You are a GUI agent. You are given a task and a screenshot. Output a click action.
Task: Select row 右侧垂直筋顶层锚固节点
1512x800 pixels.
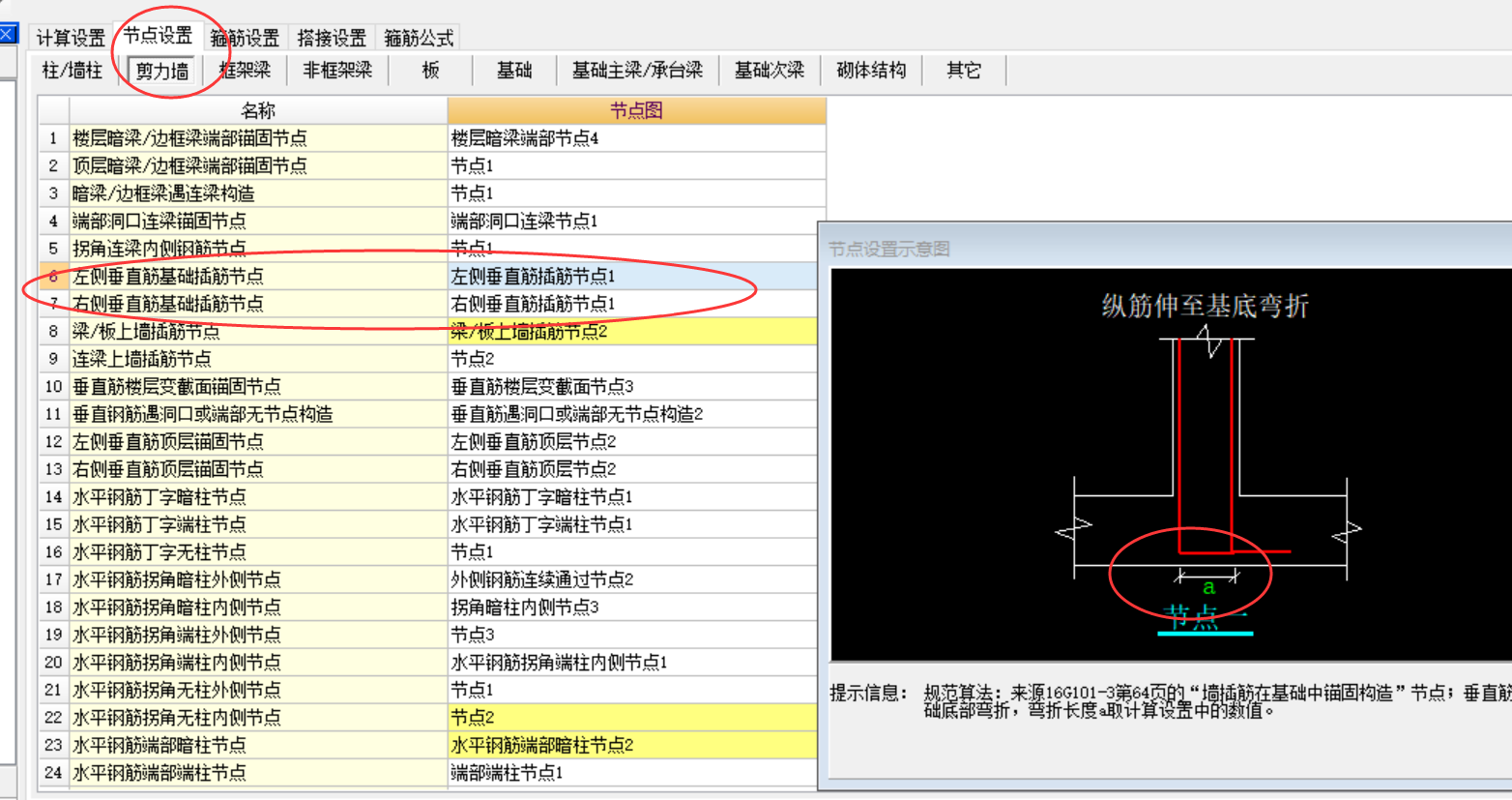pos(258,469)
